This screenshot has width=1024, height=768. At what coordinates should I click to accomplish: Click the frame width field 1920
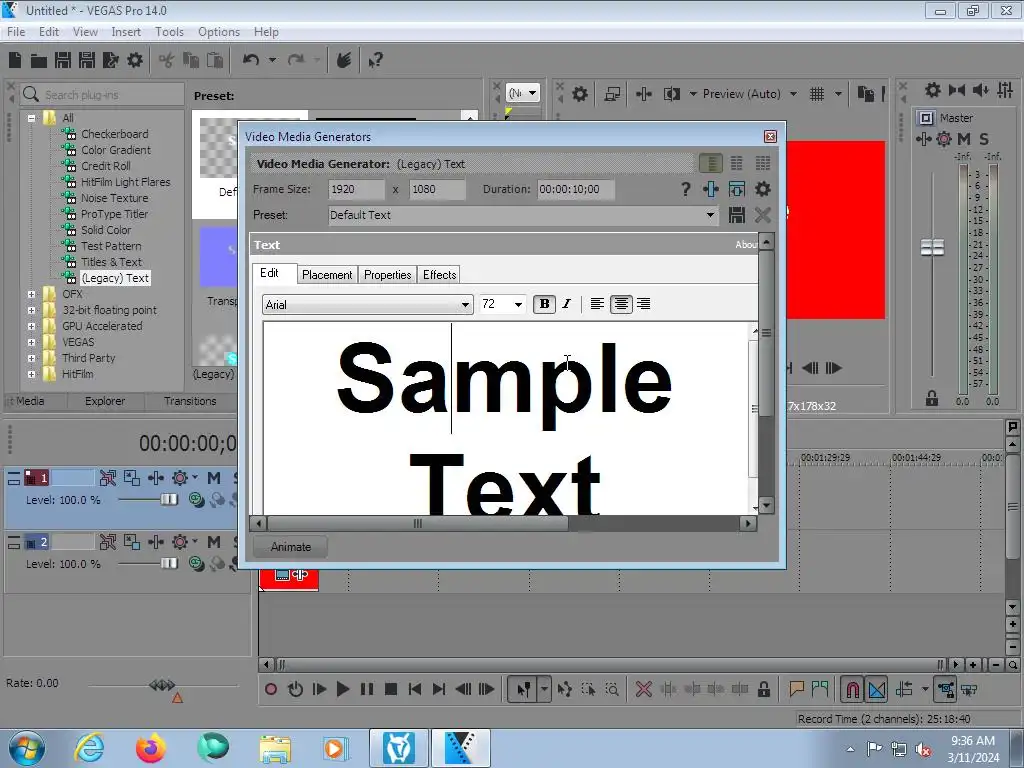click(356, 189)
